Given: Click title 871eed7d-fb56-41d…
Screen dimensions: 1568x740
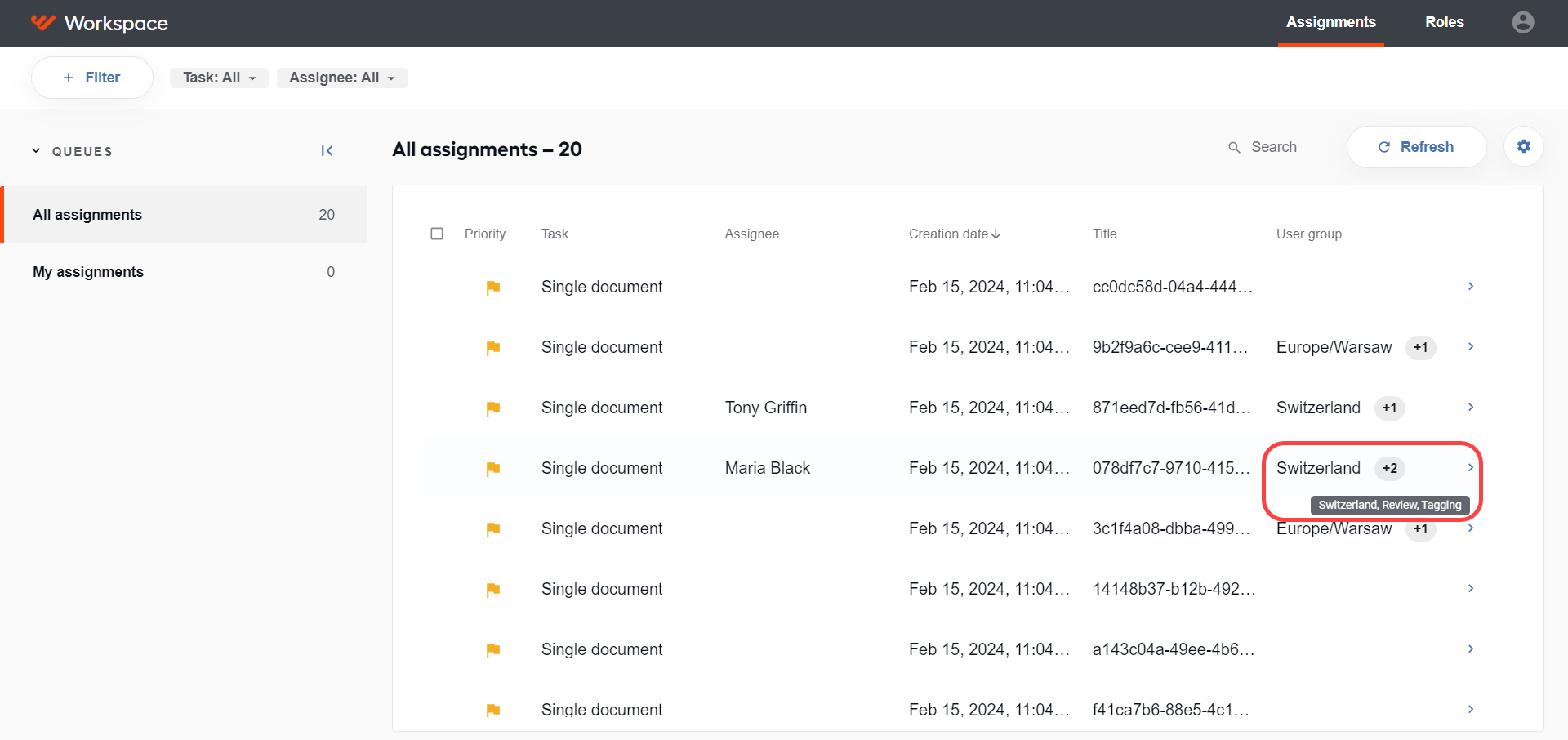Looking at the screenshot, I should click(x=1172, y=408).
